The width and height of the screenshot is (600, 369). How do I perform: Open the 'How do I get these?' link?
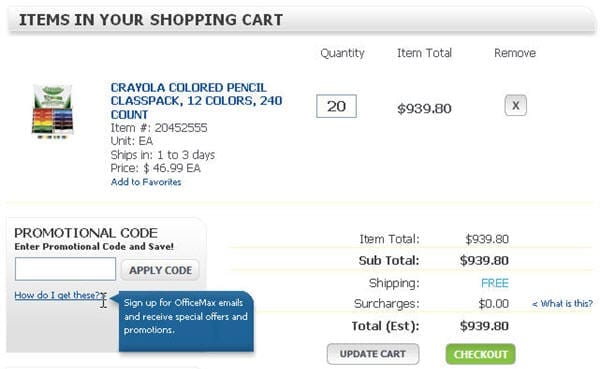pyautogui.click(x=59, y=295)
